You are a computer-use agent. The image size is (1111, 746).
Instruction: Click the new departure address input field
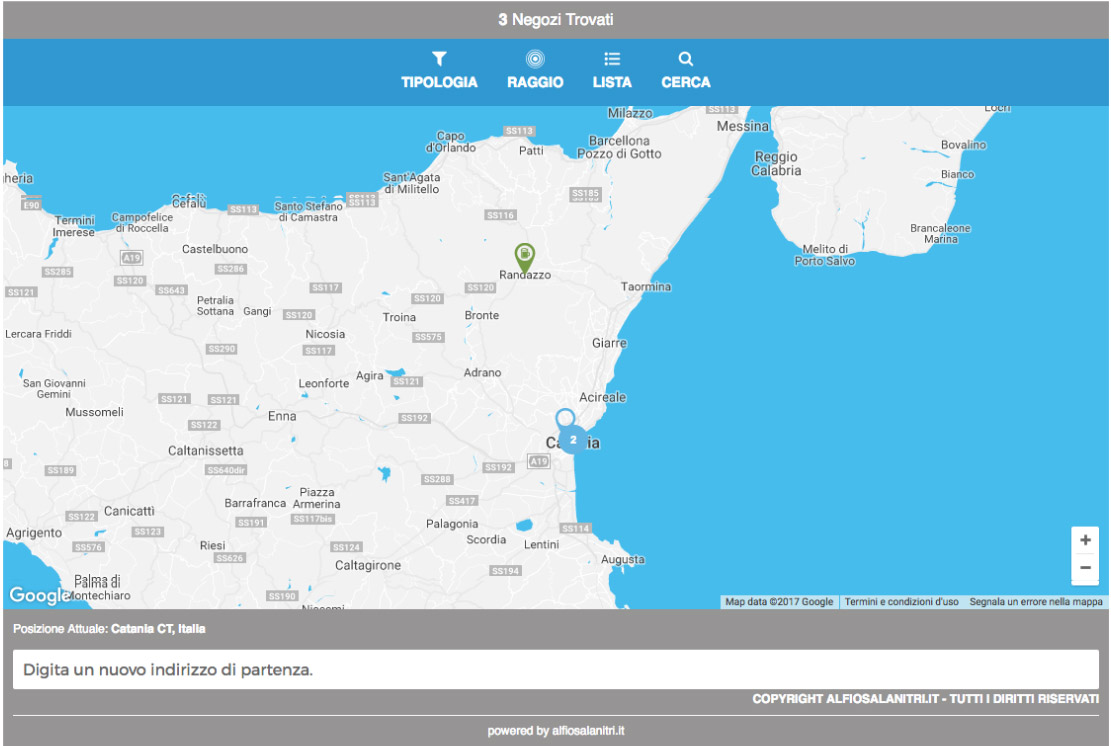[556, 669]
